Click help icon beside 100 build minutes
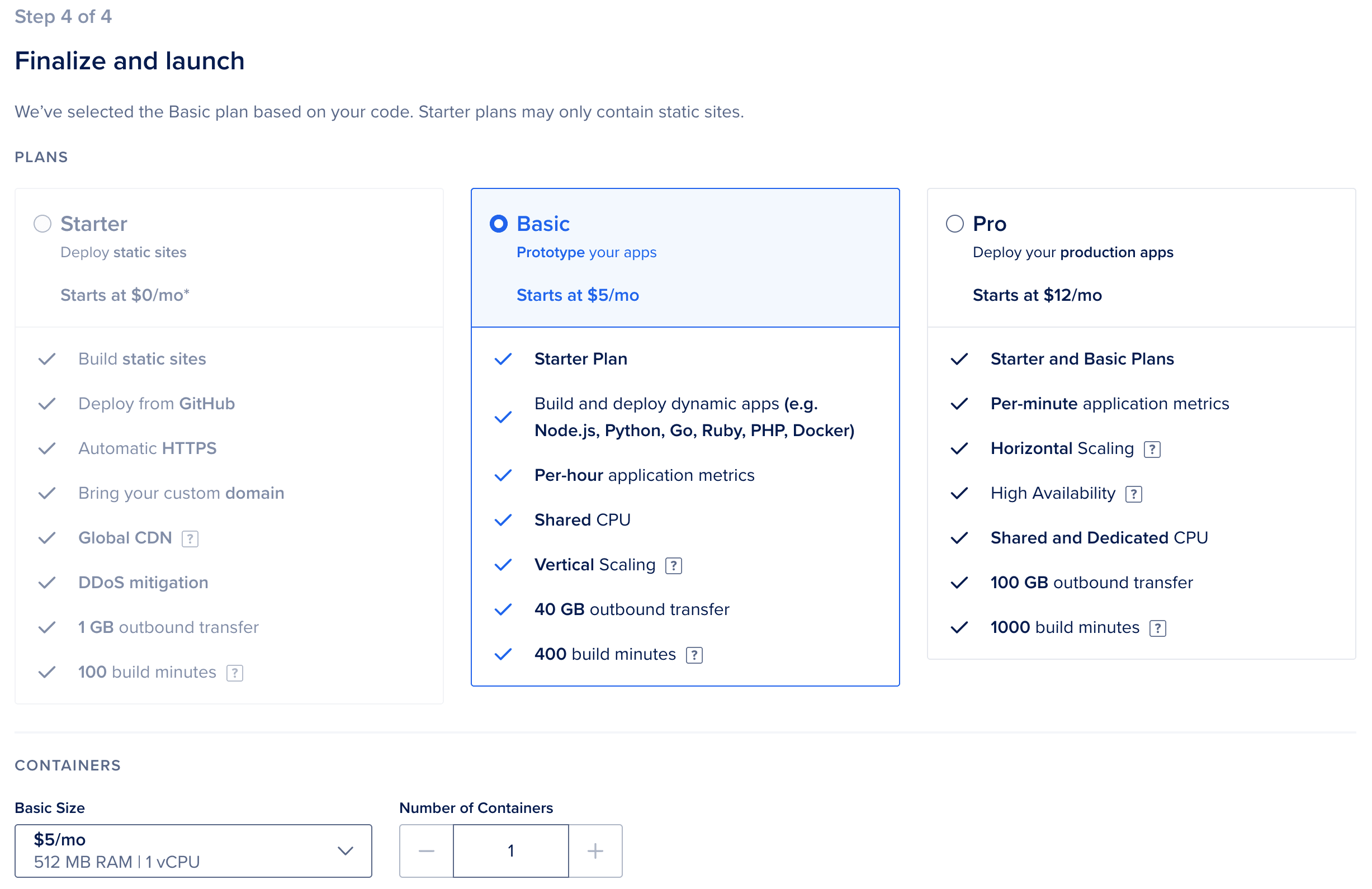This screenshot has height=889, width=1372. 235,673
